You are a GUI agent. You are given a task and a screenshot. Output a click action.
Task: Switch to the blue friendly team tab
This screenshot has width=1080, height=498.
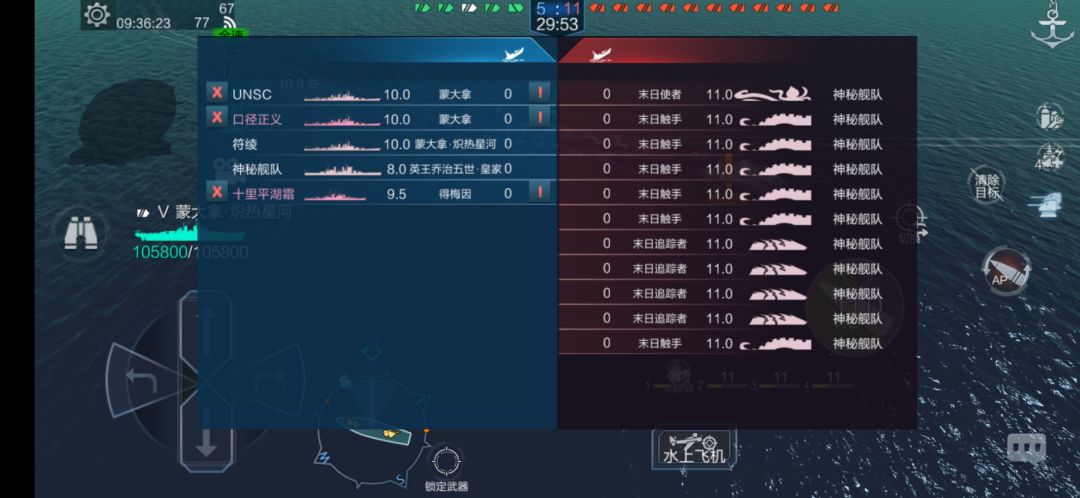pyautogui.click(x=377, y=52)
